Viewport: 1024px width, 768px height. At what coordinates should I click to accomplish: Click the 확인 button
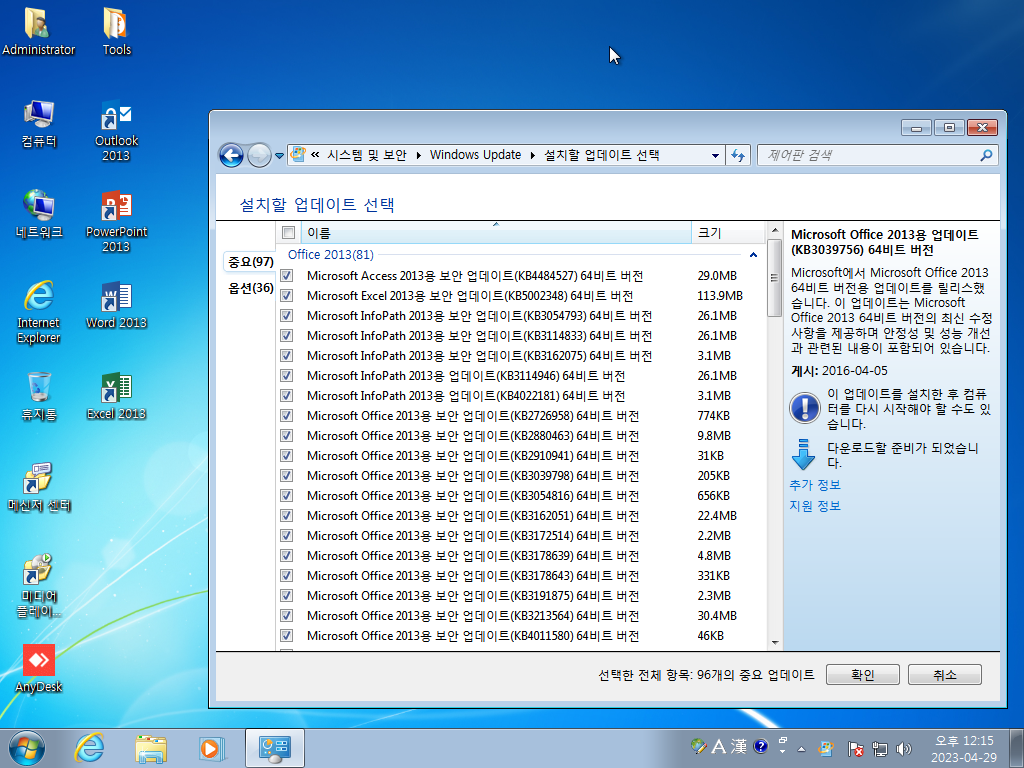click(863, 675)
